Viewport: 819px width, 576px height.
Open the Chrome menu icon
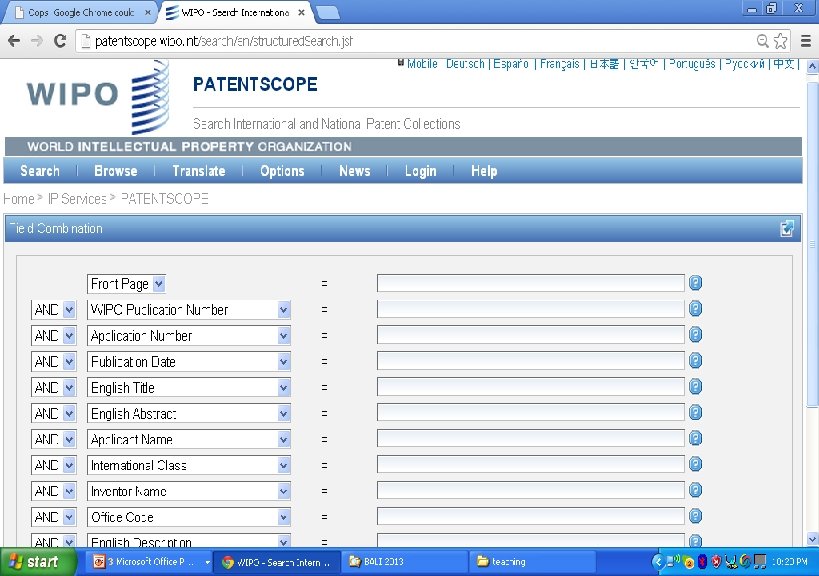[x=806, y=41]
